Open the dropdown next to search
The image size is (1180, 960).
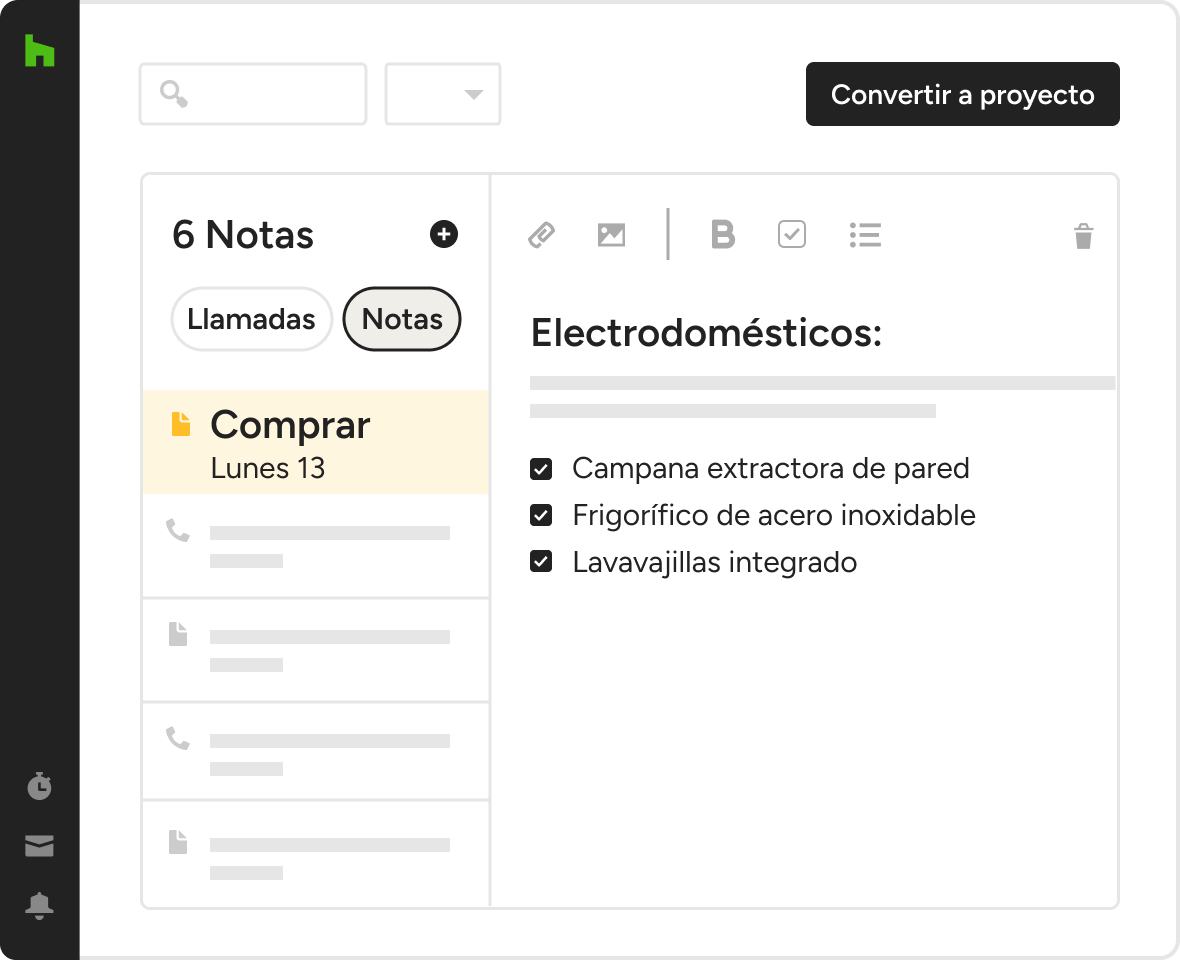(442, 94)
